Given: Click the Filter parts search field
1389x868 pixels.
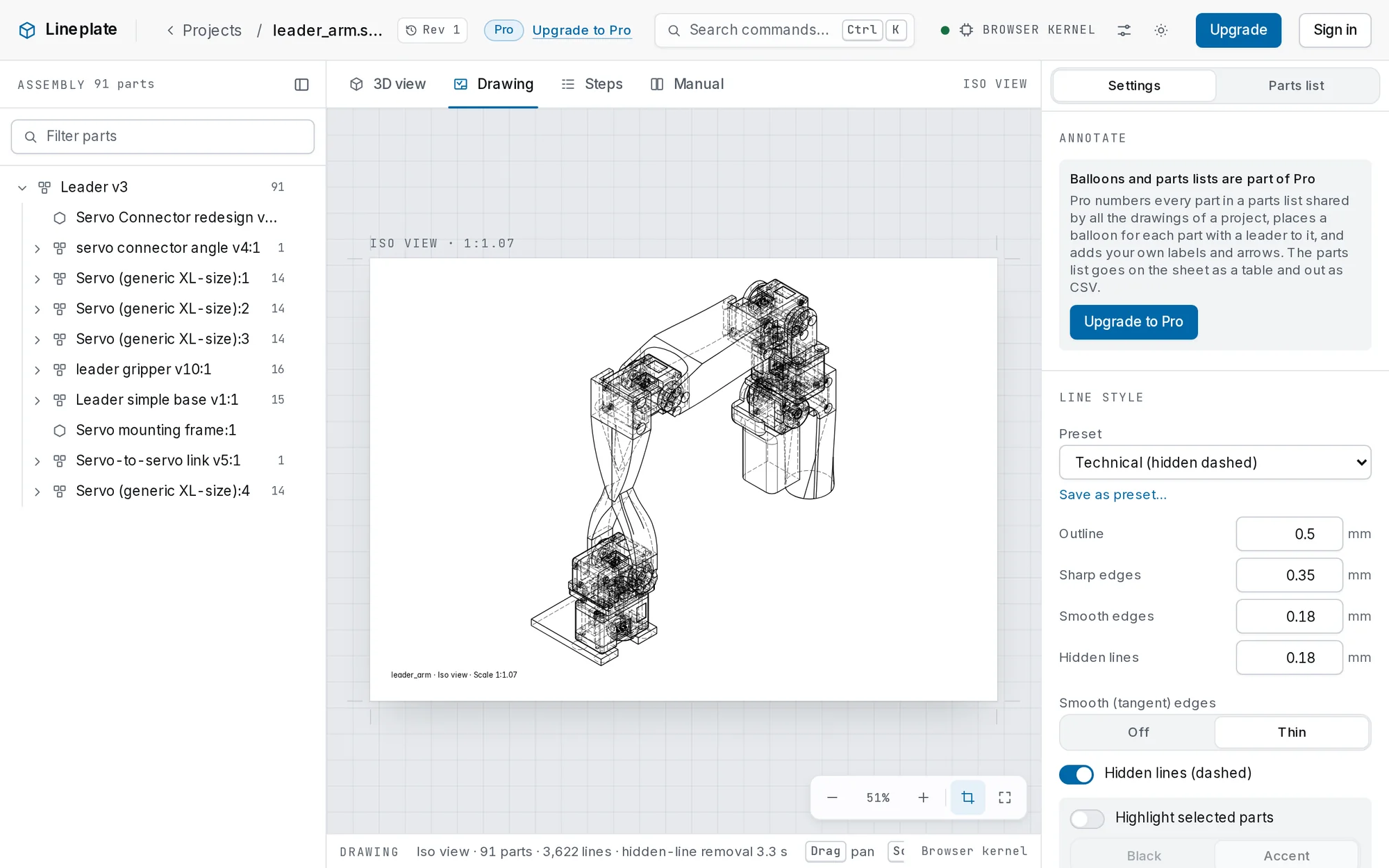Looking at the screenshot, I should [x=163, y=137].
